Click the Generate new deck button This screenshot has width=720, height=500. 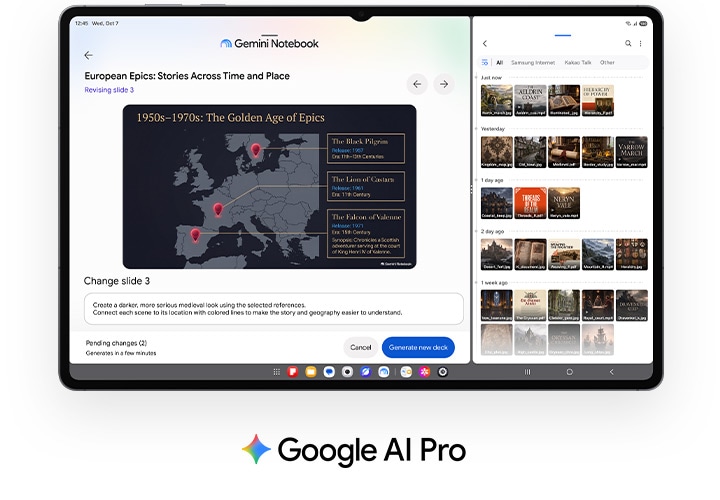click(418, 348)
